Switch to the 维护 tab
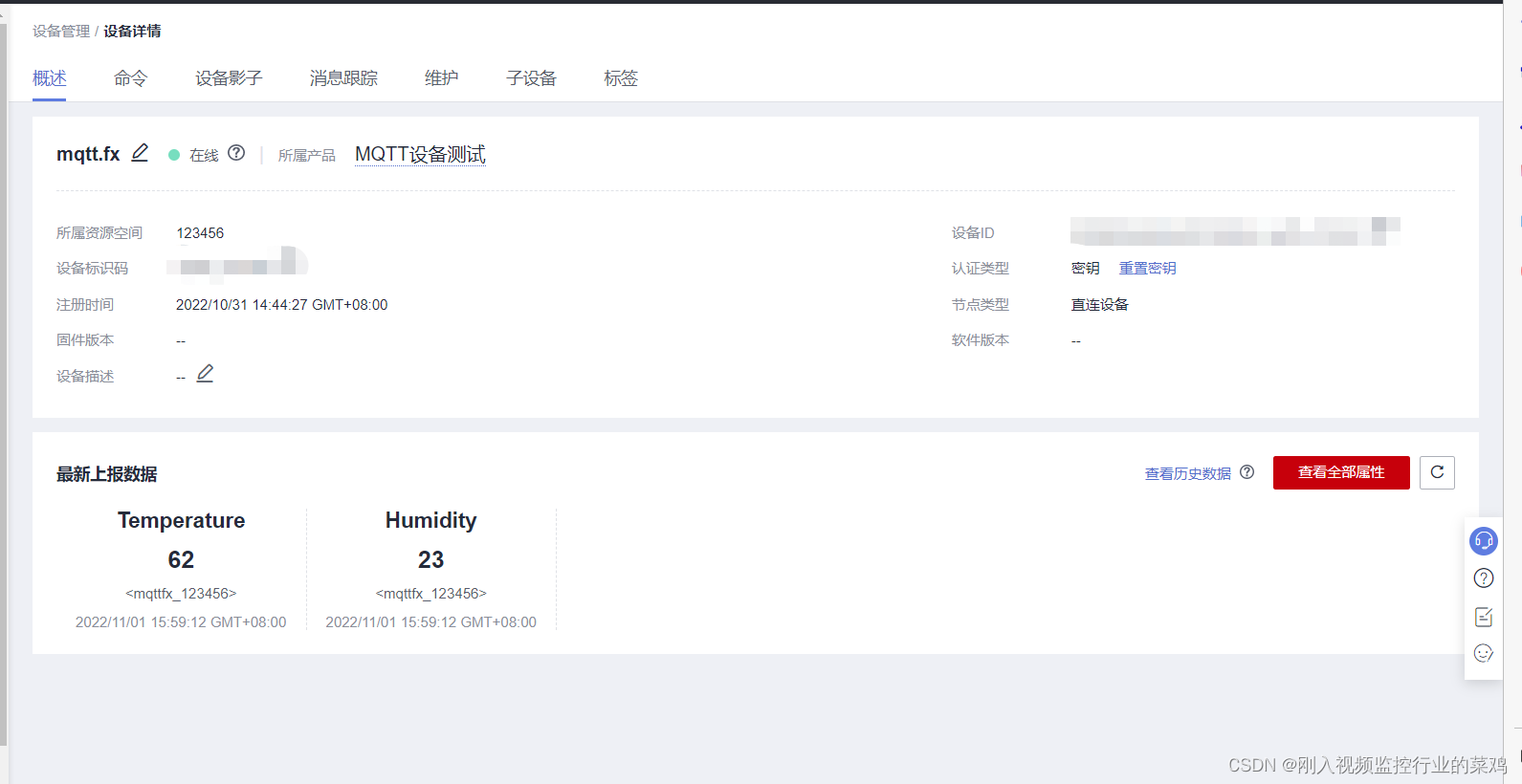Screen dimensions: 1522x784 tap(441, 78)
